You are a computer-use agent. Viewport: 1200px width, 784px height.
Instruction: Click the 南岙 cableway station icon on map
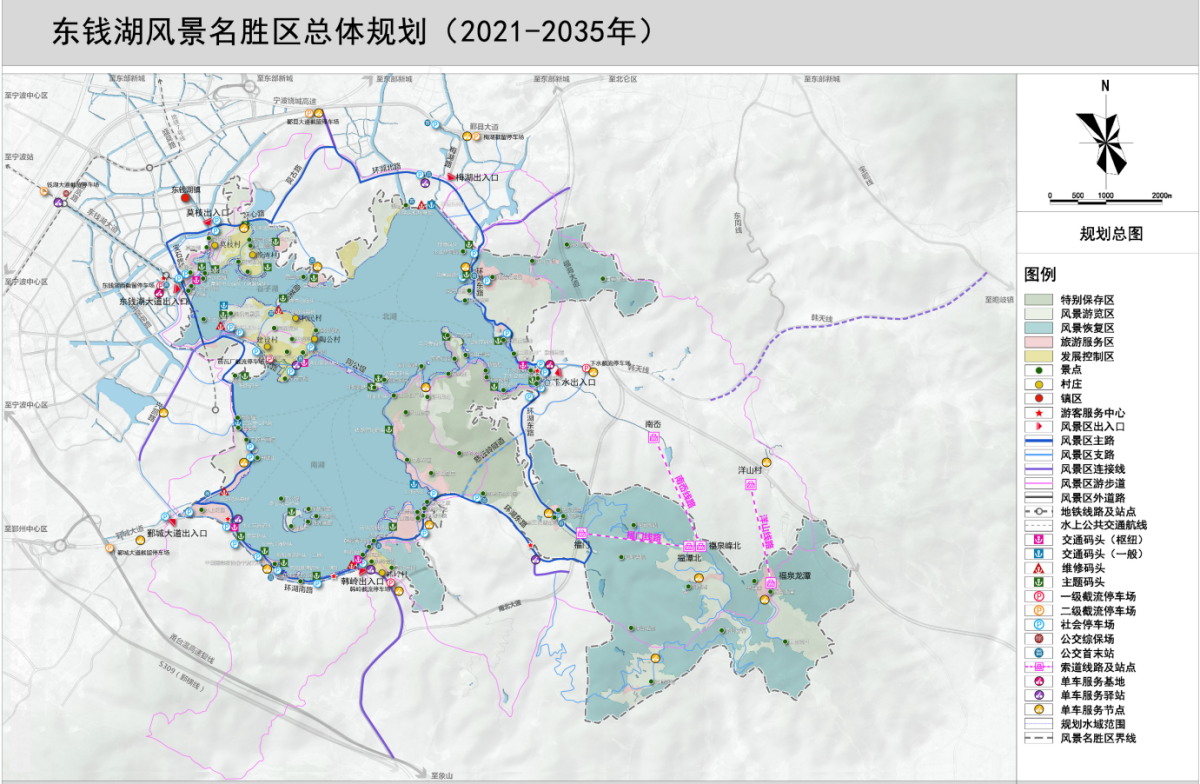654,438
